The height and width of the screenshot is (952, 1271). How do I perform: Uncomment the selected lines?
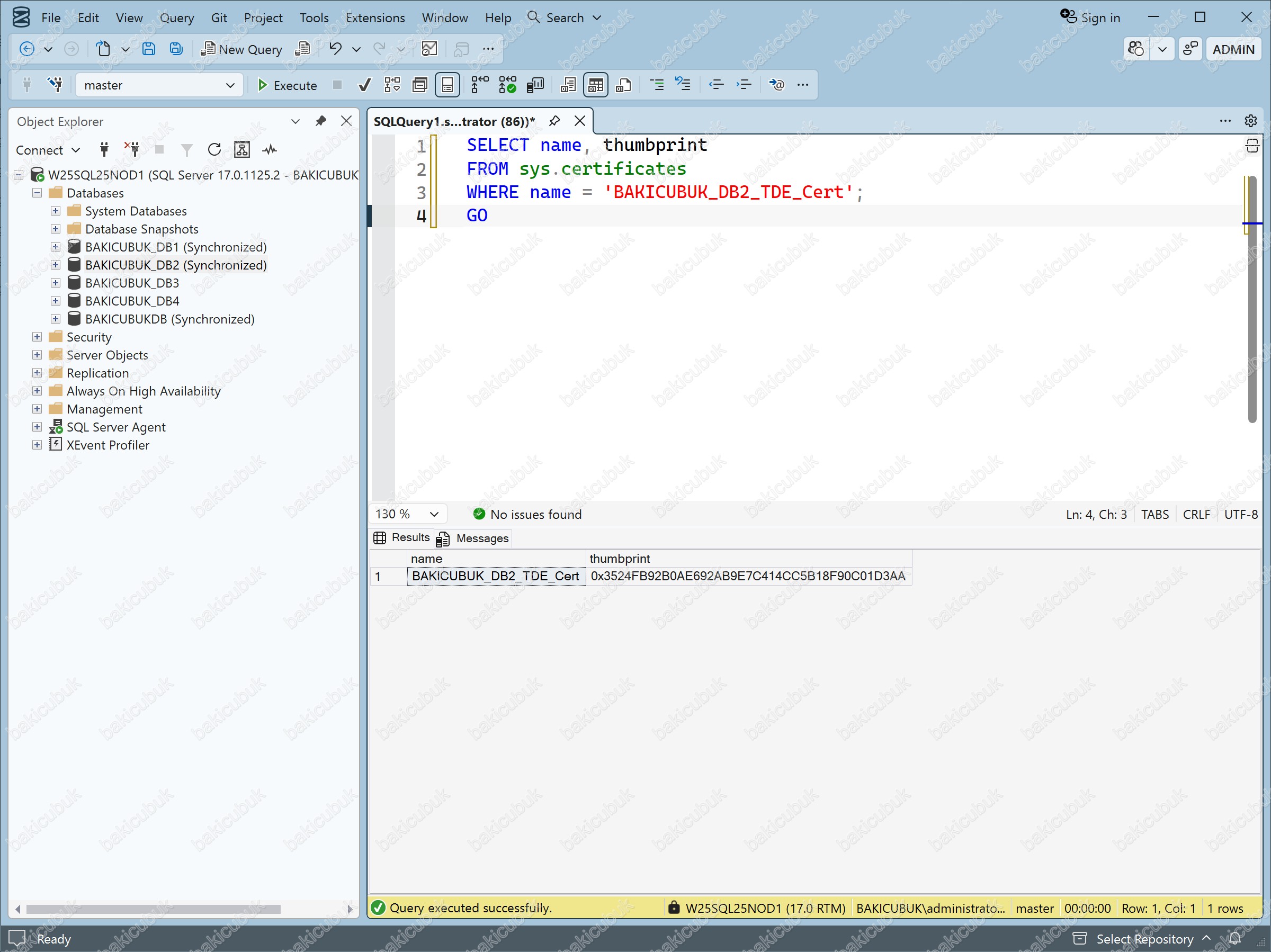click(x=683, y=85)
